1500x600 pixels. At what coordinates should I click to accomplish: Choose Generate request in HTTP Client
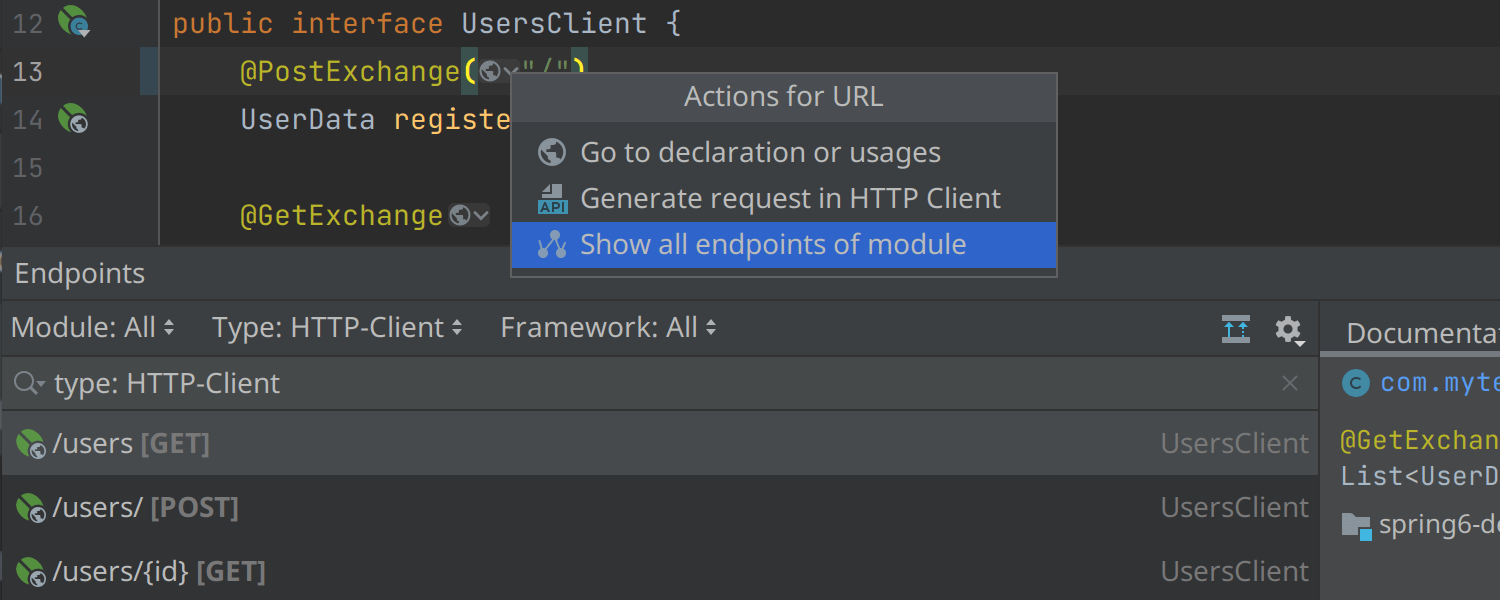(x=790, y=198)
